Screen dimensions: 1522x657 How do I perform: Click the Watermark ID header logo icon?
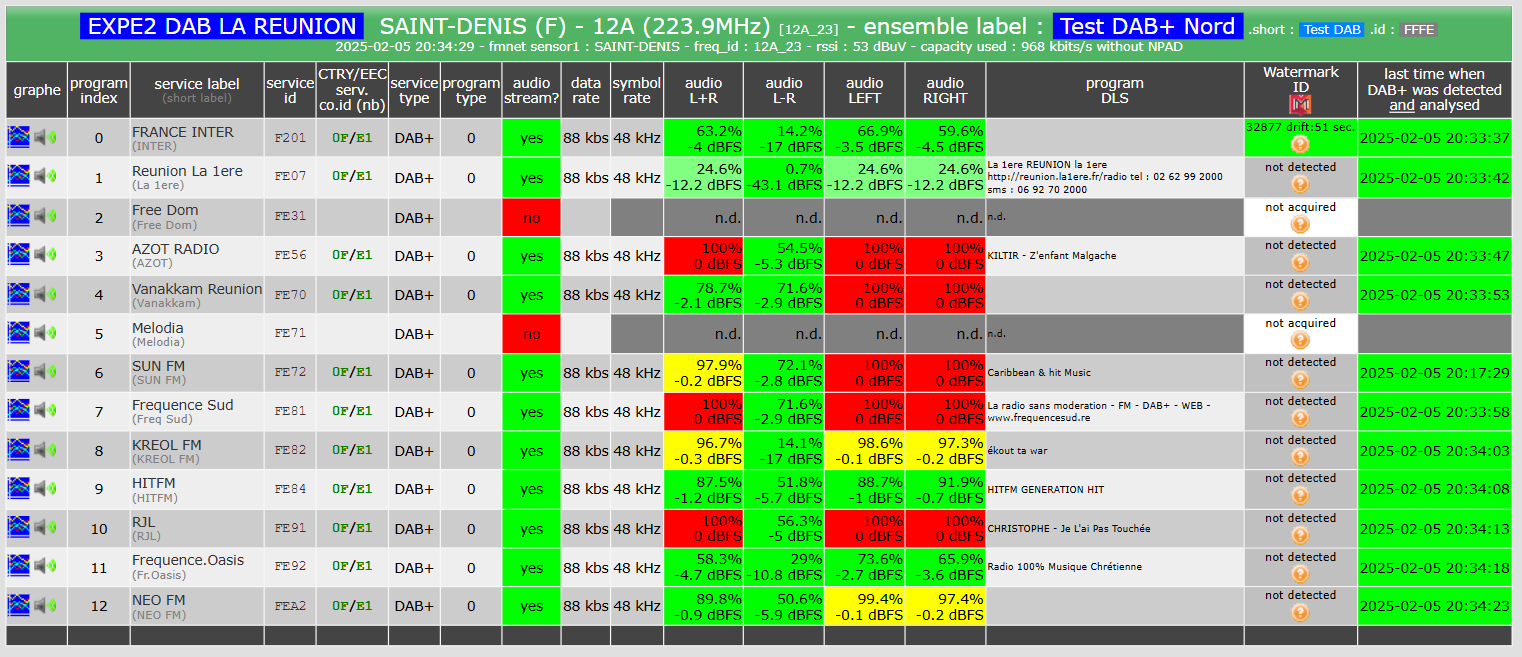[1300, 104]
